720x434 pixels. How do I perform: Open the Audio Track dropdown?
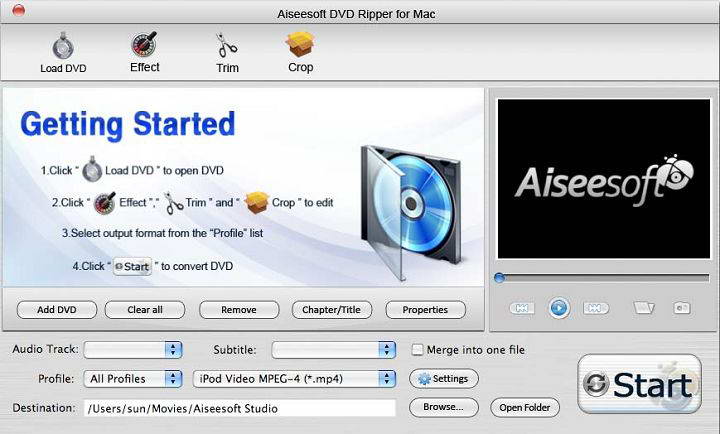click(x=133, y=349)
